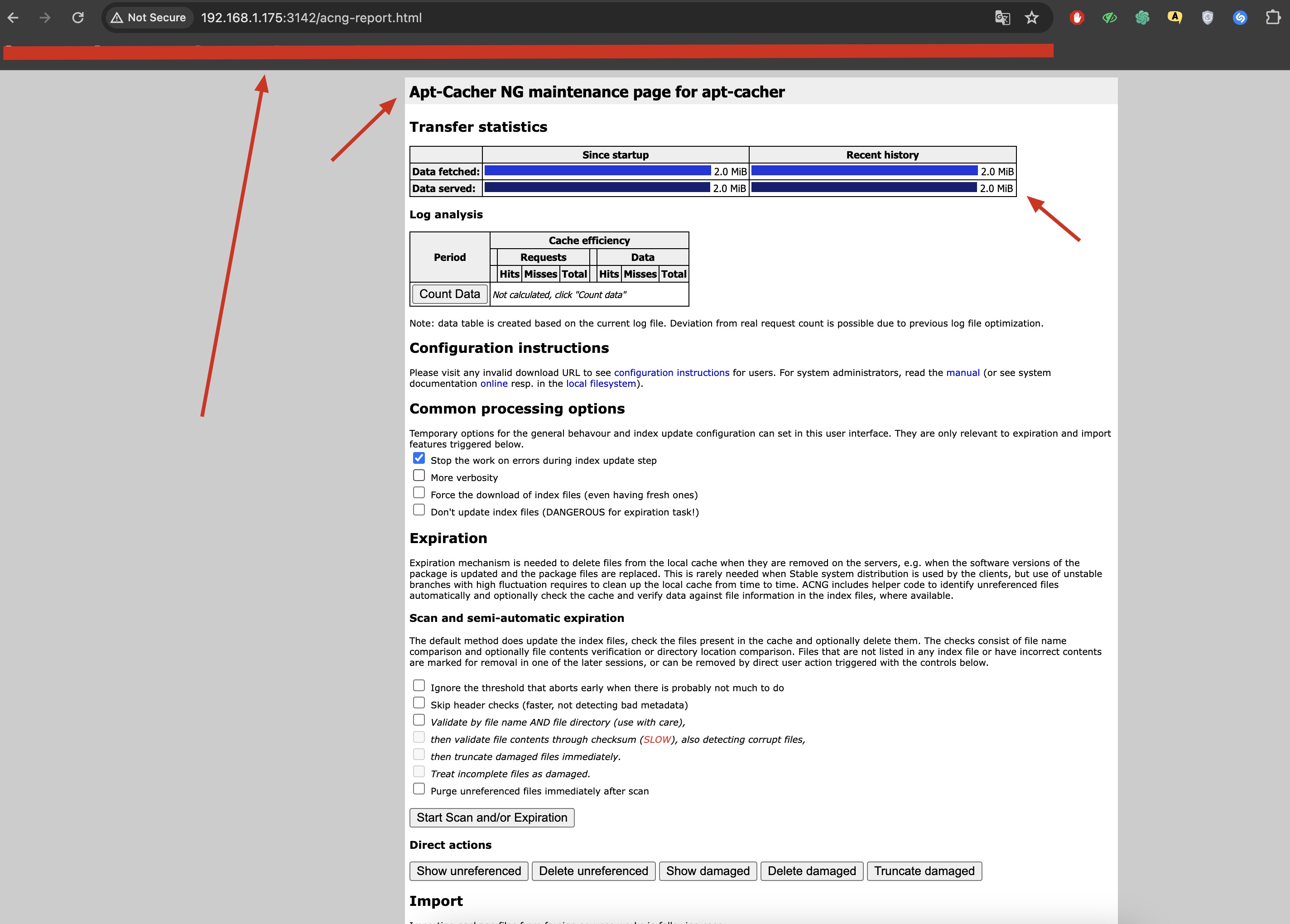Click the Count Data button
This screenshot has height=924, width=1290.
click(x=449, y=294)
